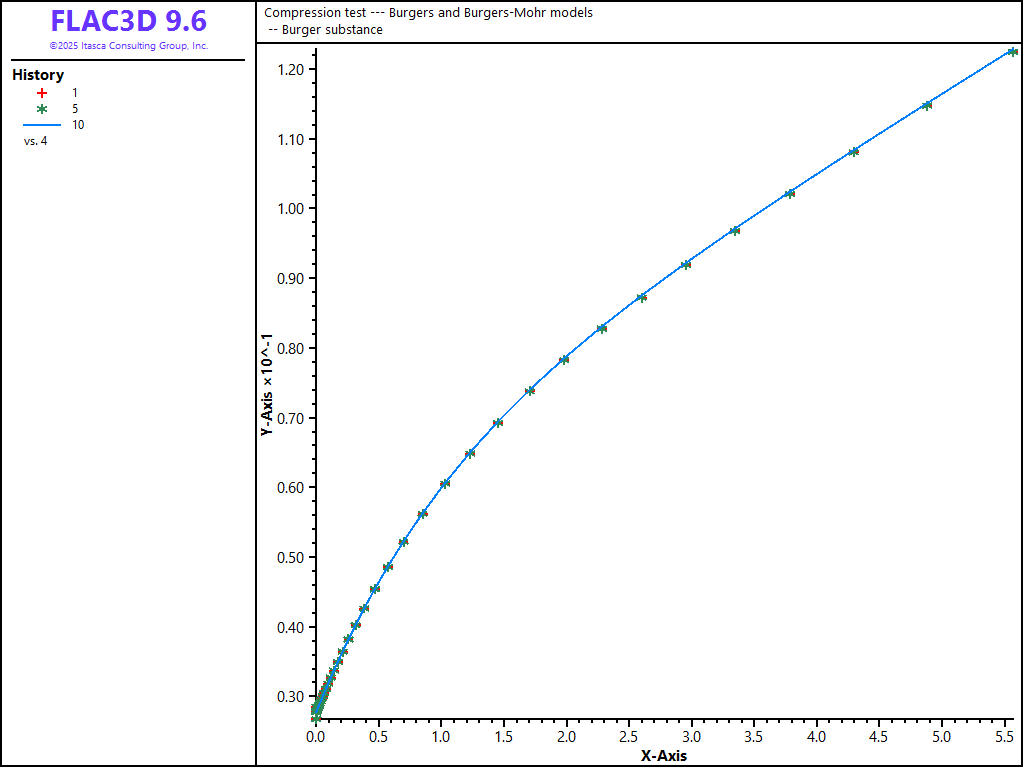
Task: Click the Y-Axis ×10^-1 label
Action: click(268, 385)
